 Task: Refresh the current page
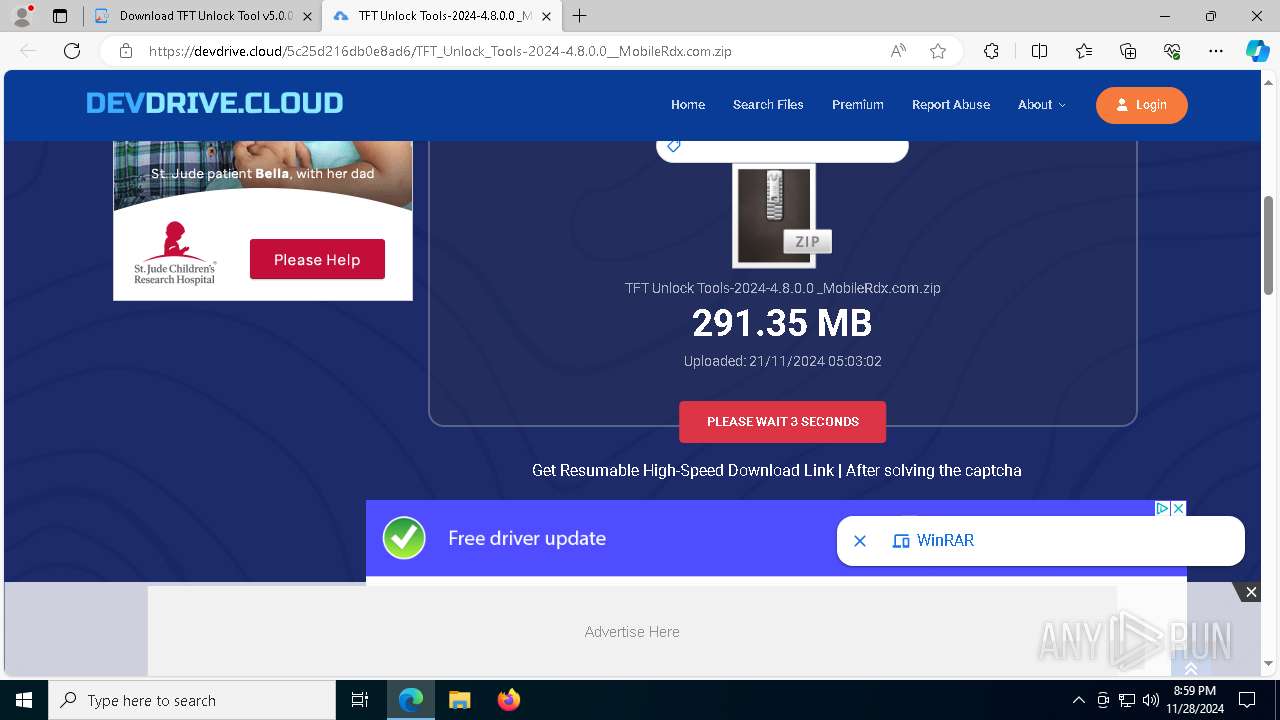click(x=72, y=51)
